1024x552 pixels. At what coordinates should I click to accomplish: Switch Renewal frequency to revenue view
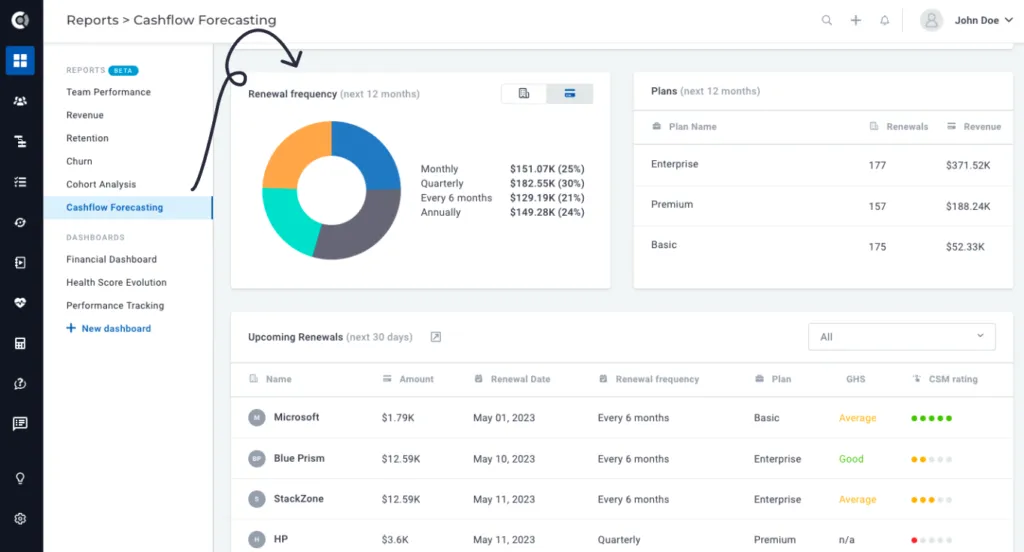[570, 94]
